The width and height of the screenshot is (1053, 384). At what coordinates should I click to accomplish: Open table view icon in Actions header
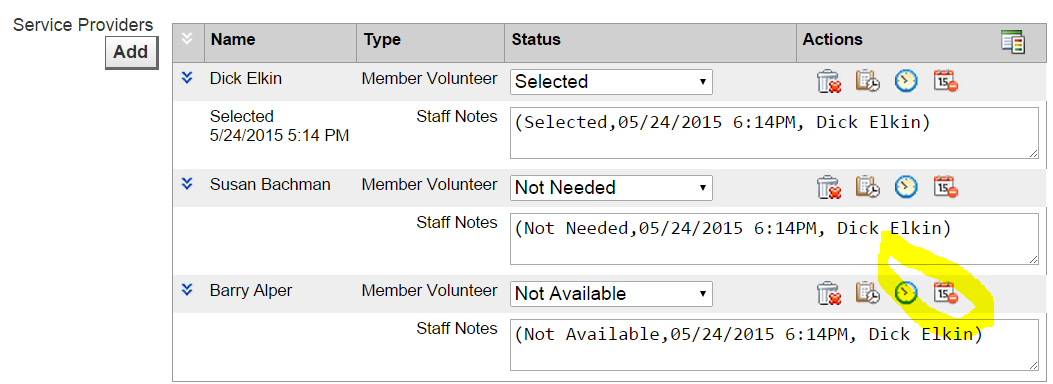tap(1013, 42)
